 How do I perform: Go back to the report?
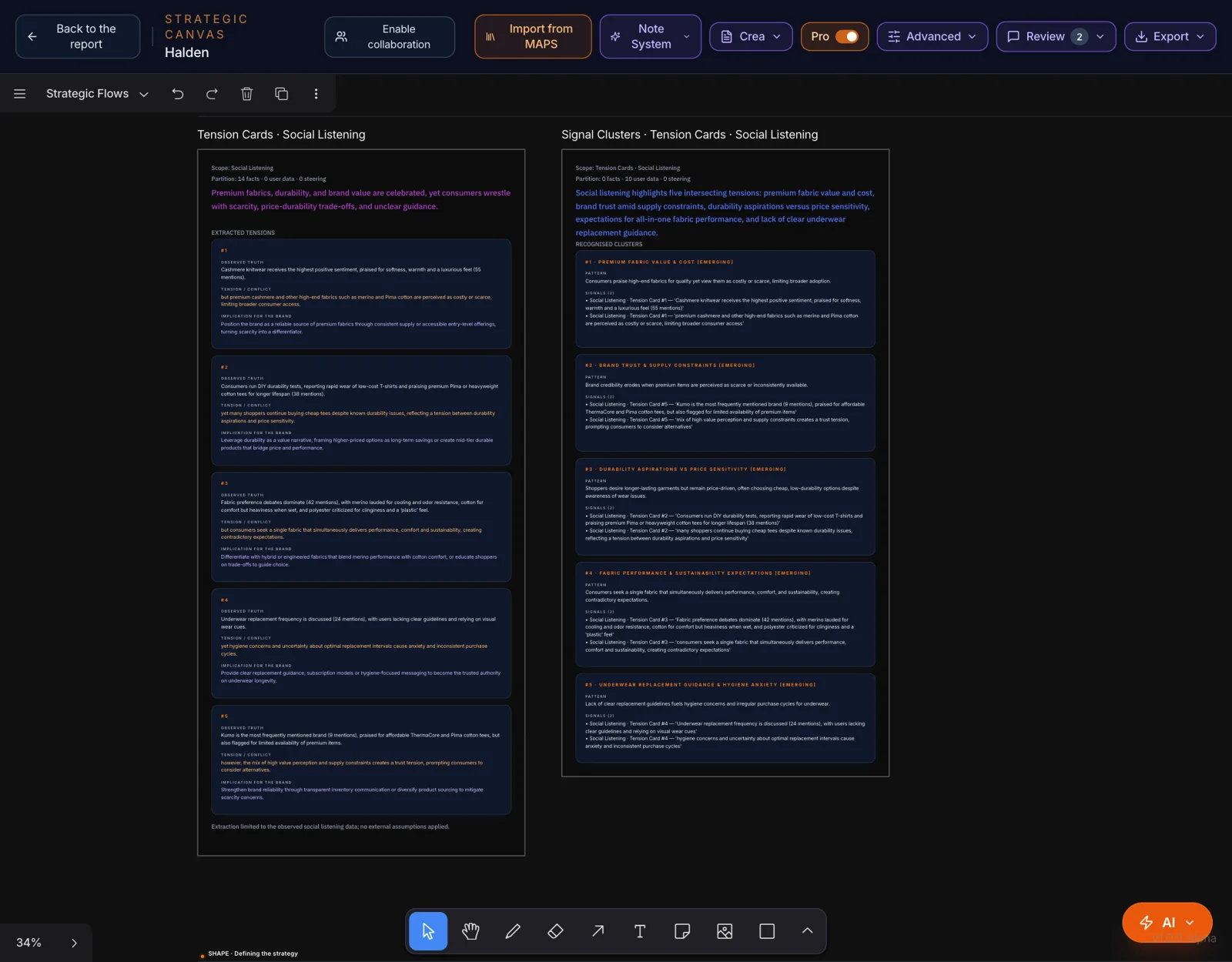click(78, 36)
